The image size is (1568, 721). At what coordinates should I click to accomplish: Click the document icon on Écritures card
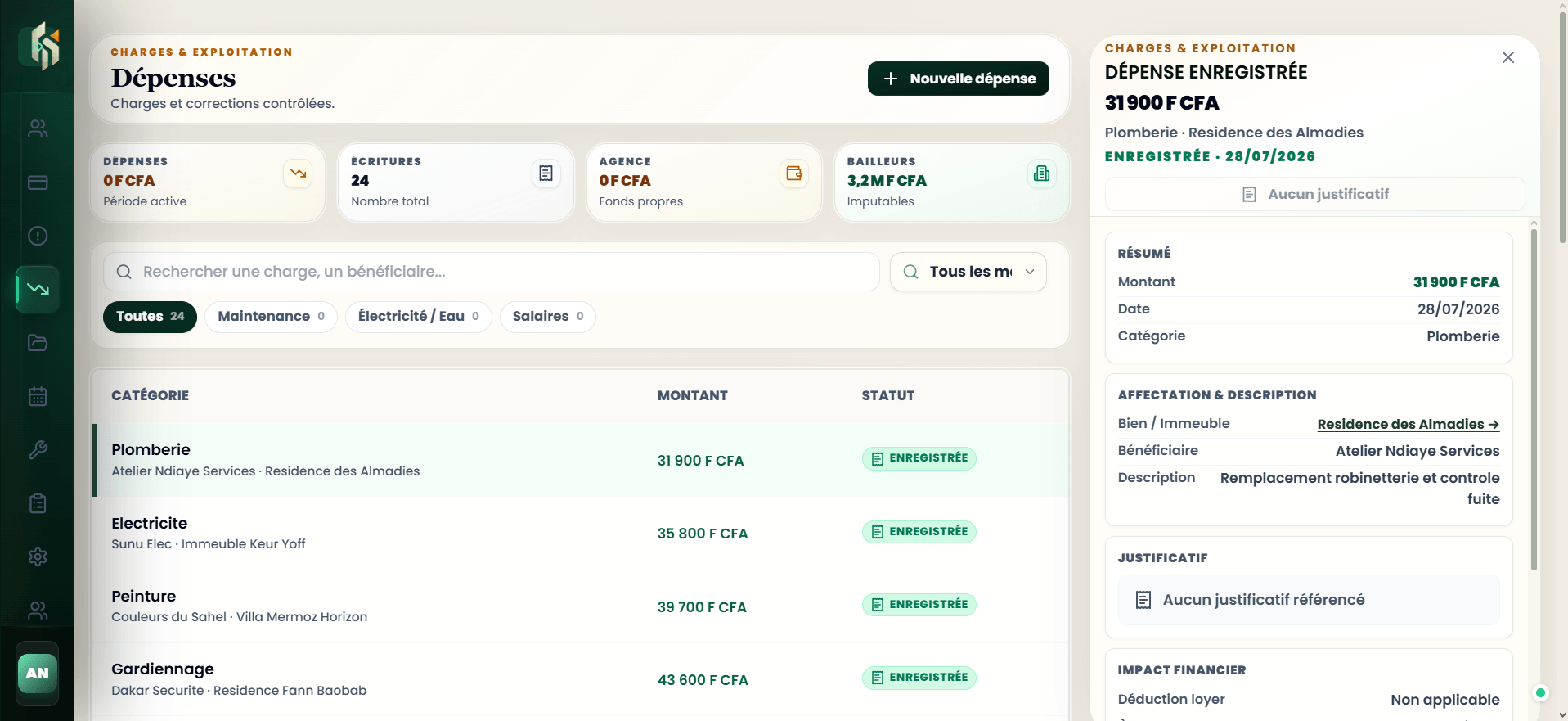point(546,173)
